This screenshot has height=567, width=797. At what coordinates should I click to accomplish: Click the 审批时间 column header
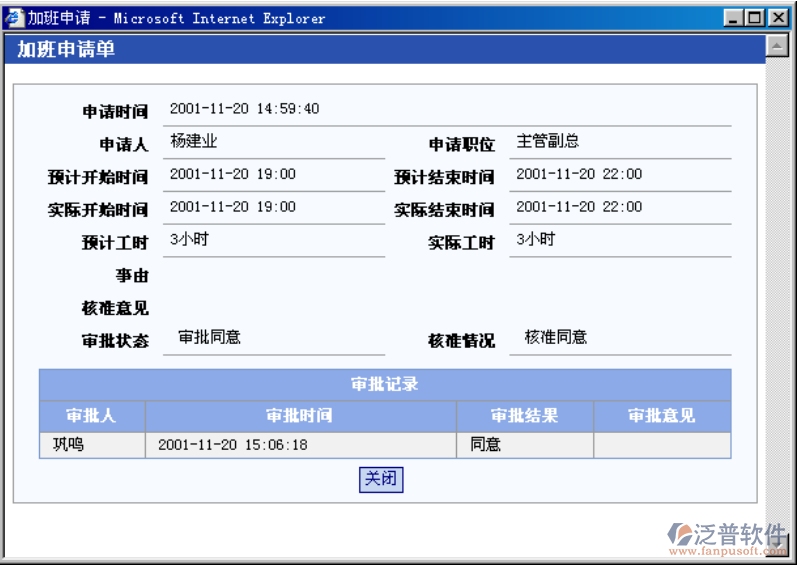tap(300, 416)
